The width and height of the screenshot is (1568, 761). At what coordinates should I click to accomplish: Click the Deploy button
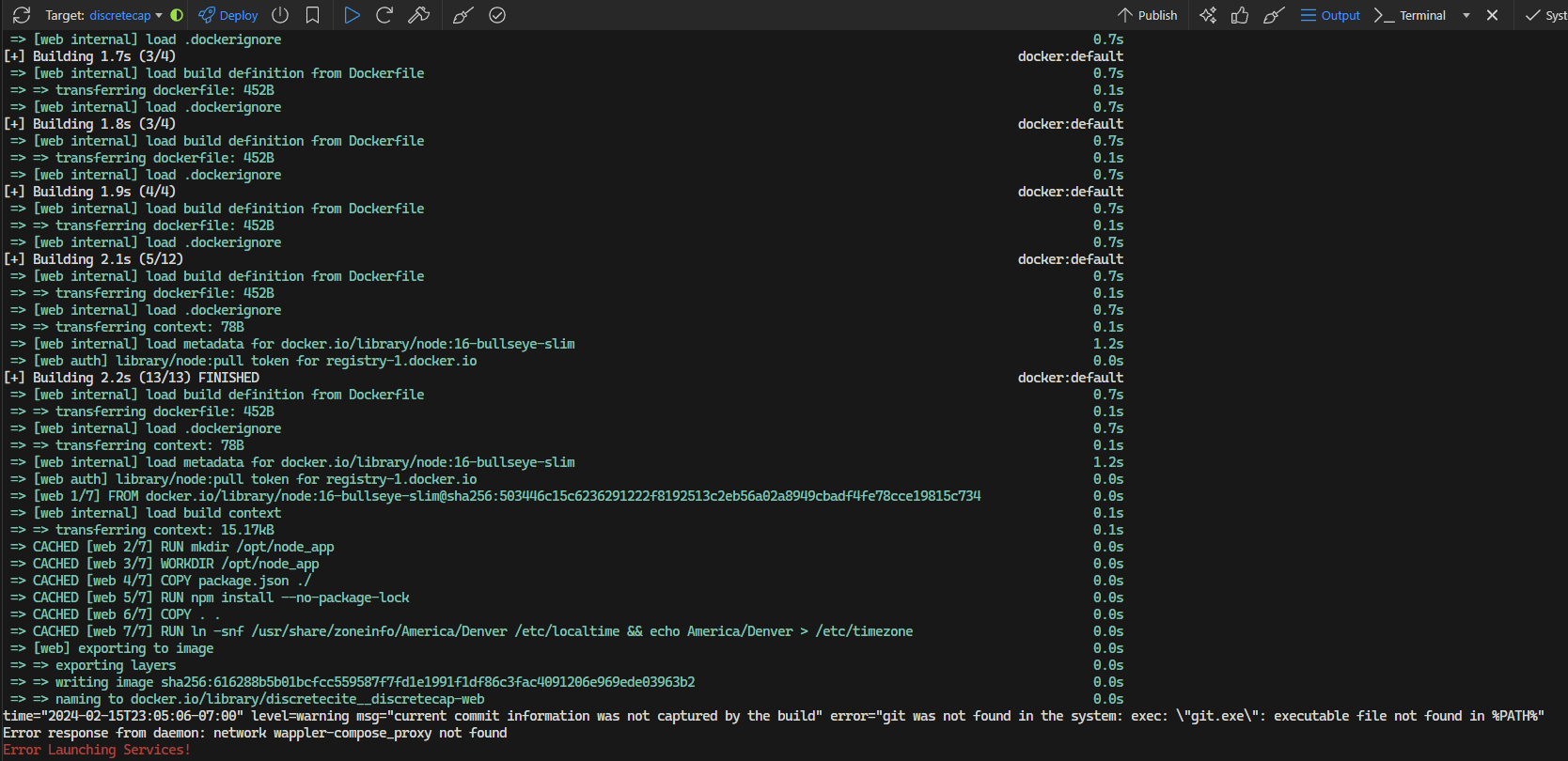click(228, 15)
